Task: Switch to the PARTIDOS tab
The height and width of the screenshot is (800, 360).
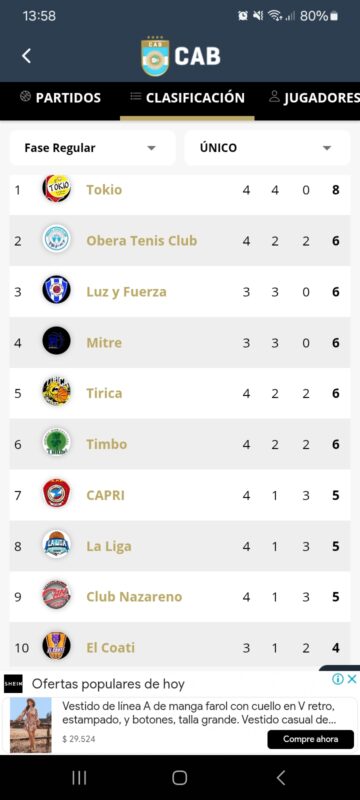Action: [60, 97]
